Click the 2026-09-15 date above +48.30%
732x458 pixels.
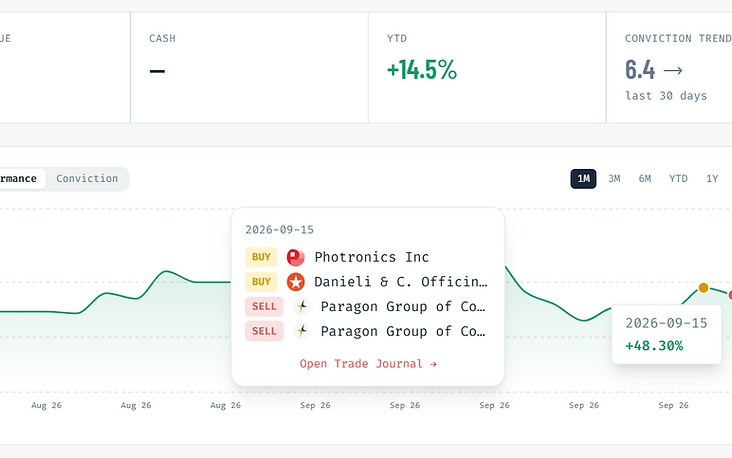pos(666,323)
